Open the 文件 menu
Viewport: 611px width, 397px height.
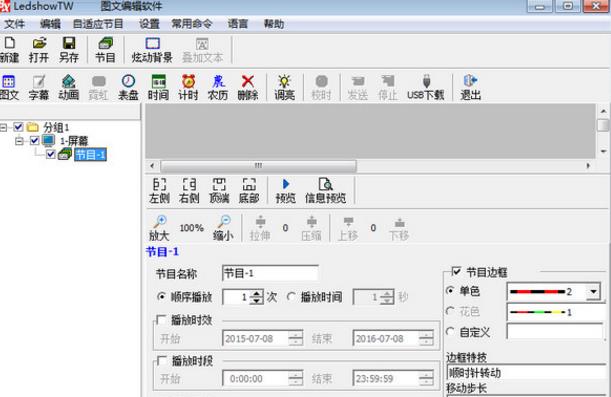click(x=14, y=24)
